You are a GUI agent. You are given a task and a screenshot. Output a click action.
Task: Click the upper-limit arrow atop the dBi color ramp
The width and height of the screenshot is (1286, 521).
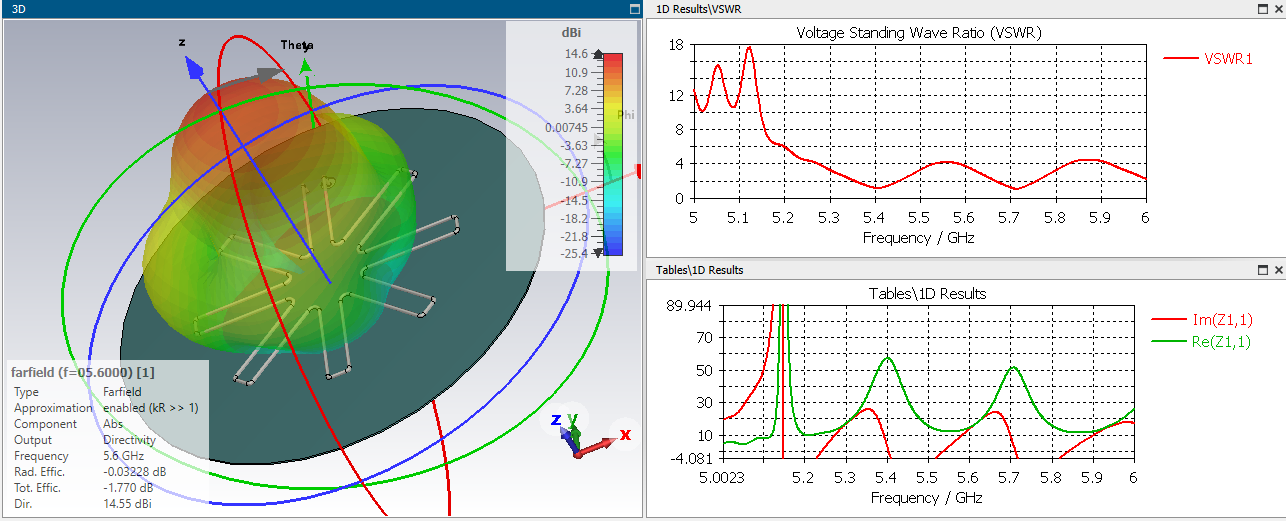point(598,56)
